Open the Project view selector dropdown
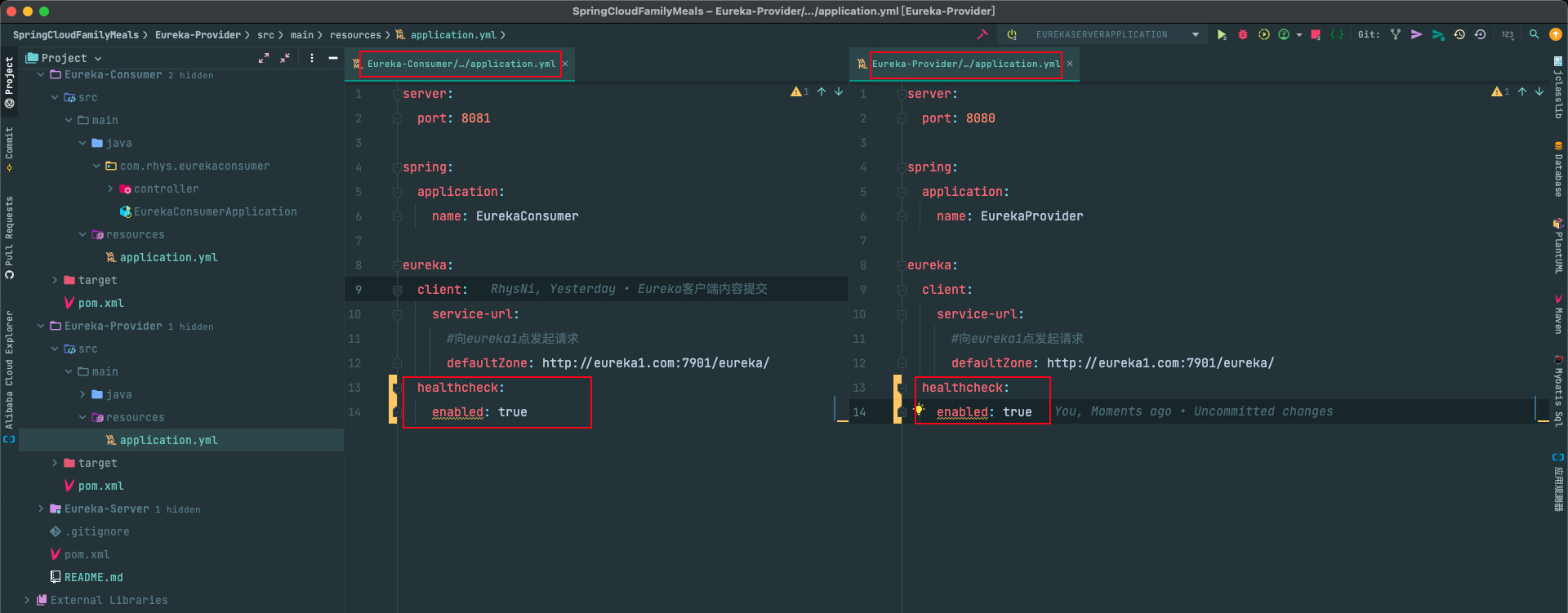The image size is (1568, 613). pyautogui.click(x=64, y=58)
